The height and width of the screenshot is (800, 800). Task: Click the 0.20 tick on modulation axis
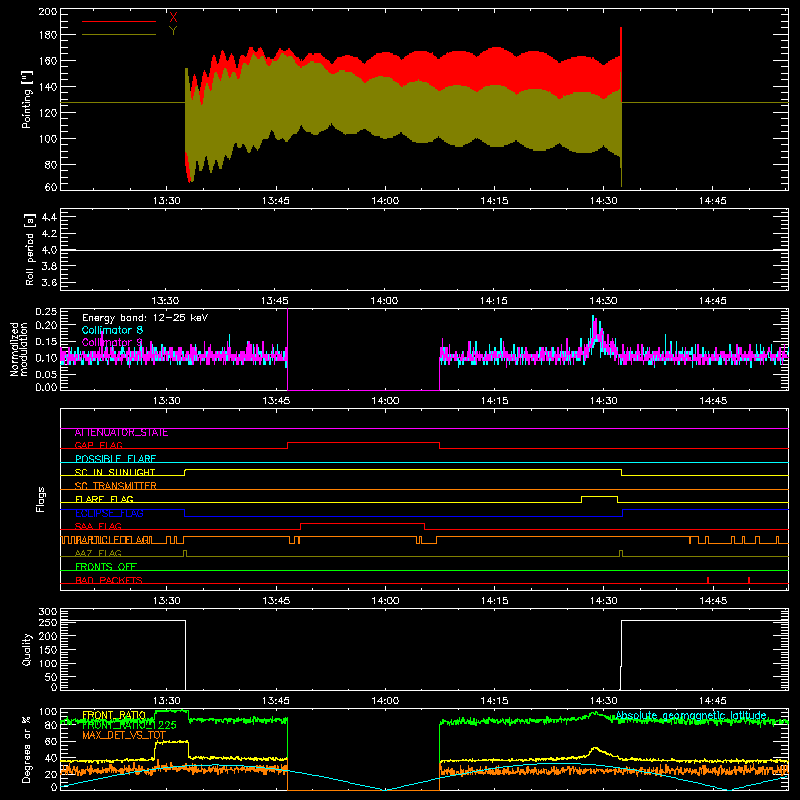46,325
